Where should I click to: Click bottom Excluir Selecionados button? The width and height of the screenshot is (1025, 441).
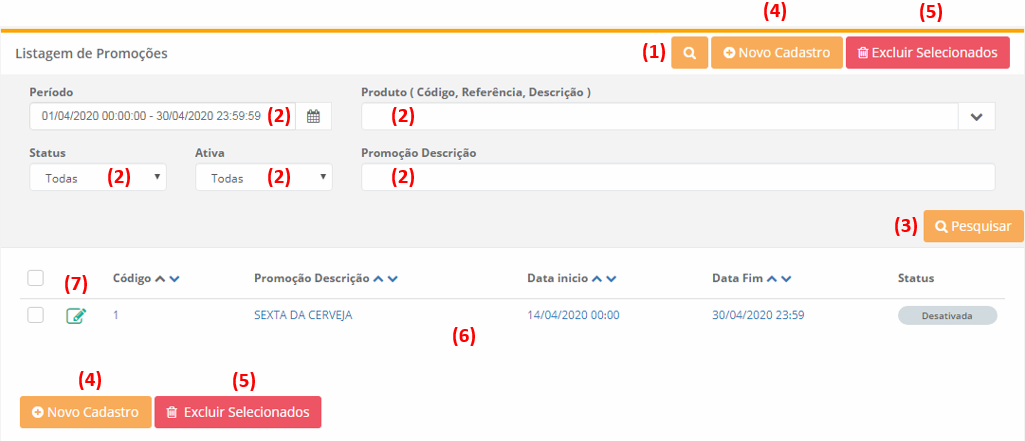(238, 412)
